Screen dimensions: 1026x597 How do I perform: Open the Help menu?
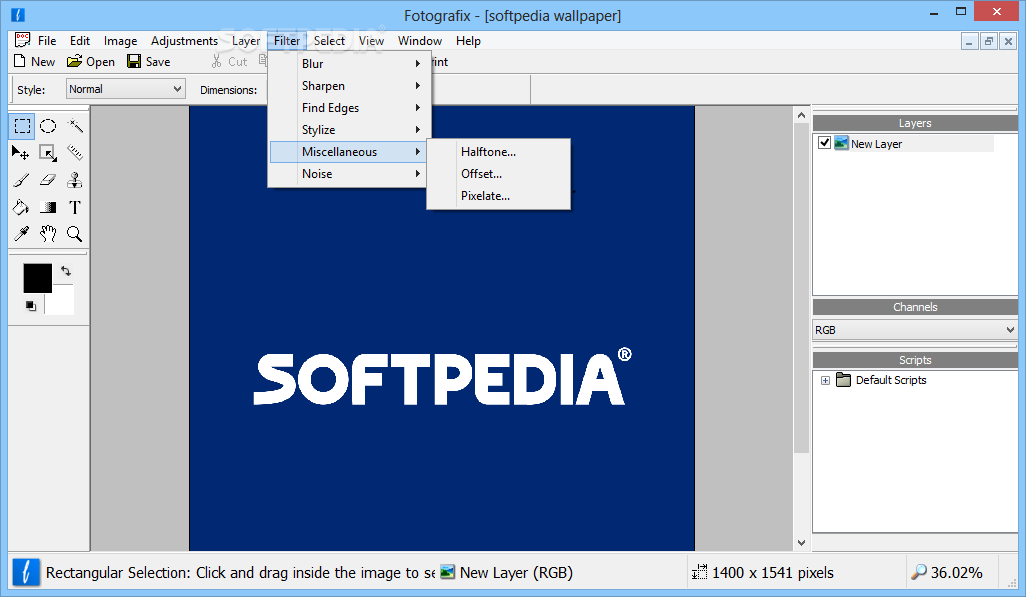[x=469, y=41]
